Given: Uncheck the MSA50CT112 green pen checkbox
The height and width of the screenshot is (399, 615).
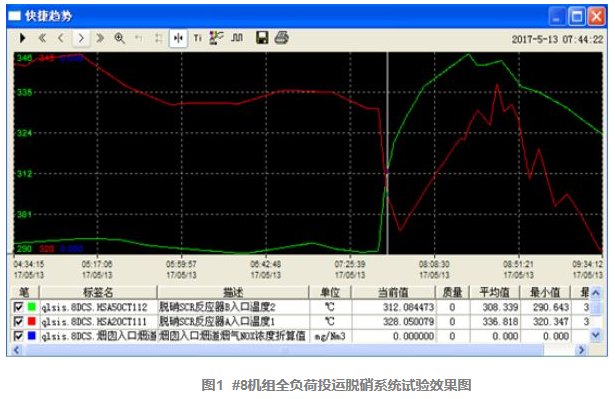Looking at the screenshot, I should (18, 307).
